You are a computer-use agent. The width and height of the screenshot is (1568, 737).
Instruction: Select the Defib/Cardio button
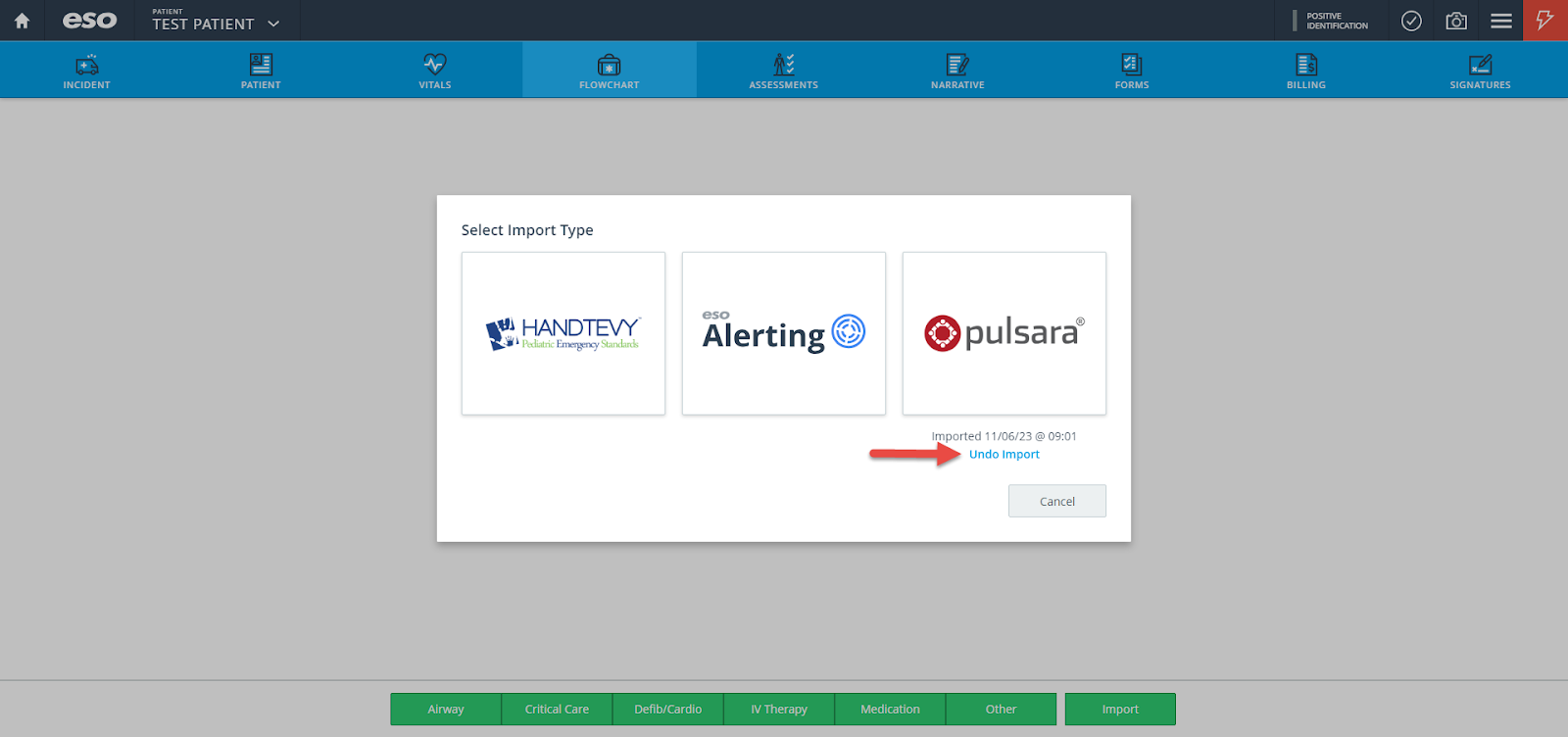[x=668, y=710]
